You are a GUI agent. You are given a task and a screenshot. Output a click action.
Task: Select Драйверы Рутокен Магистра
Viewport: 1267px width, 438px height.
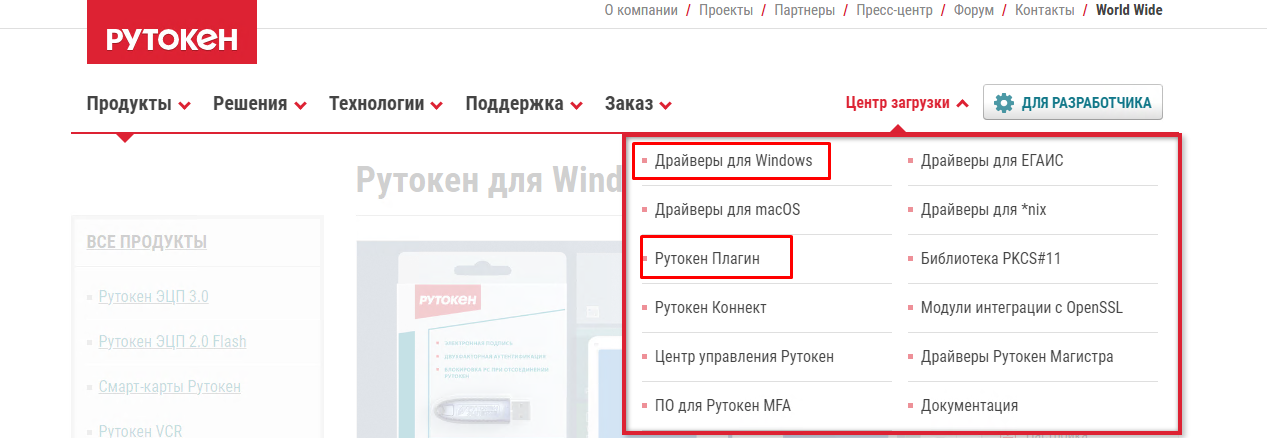coord(1017,356)
